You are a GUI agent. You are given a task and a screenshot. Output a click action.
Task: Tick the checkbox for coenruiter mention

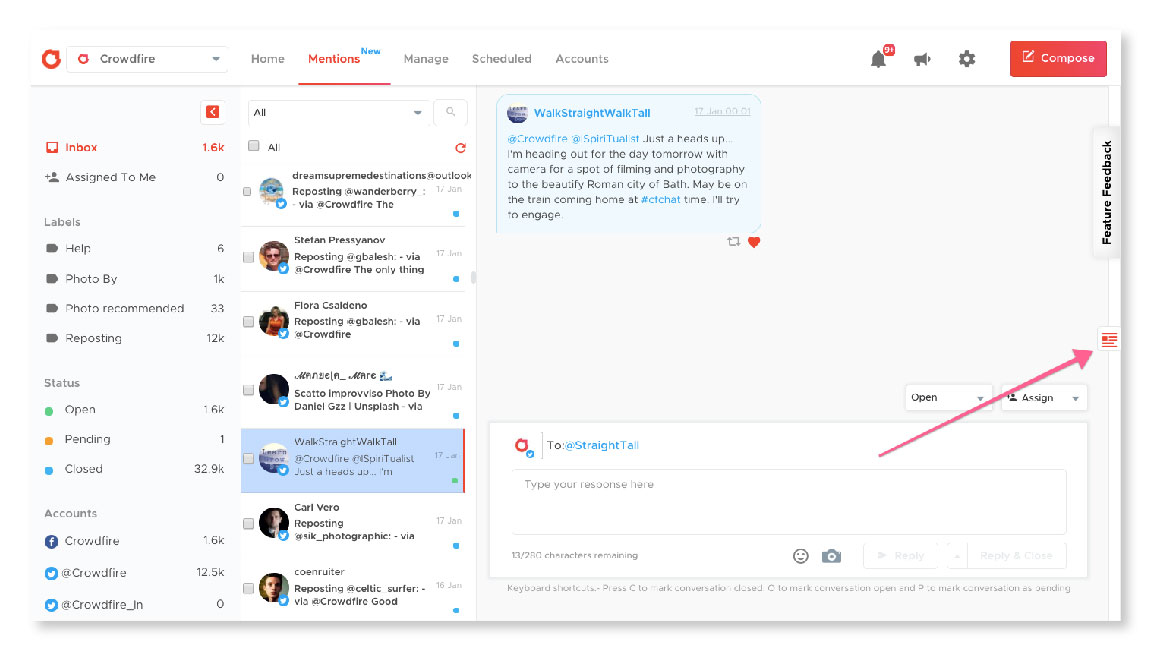click(248, 589)
